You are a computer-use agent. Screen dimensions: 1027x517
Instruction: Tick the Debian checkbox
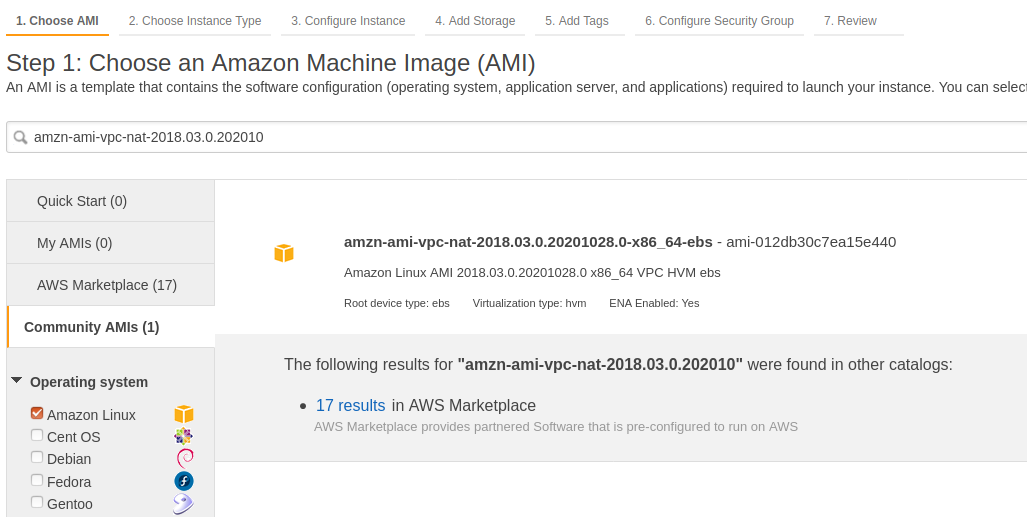point(37,457)
